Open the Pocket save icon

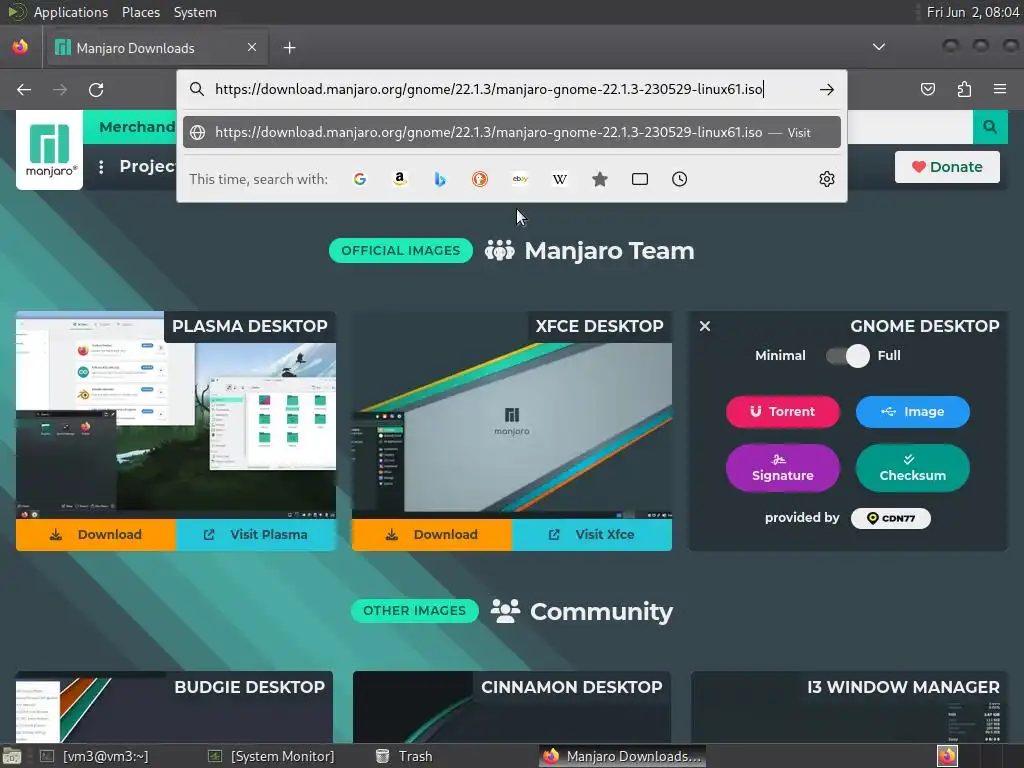pyautogui.click(x=927, y=89)
